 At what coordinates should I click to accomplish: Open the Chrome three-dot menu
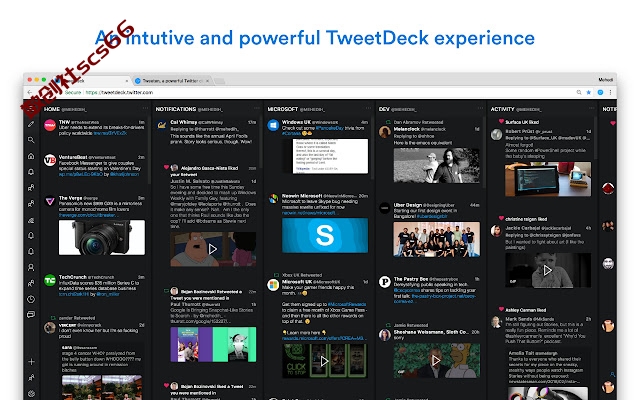610,93
